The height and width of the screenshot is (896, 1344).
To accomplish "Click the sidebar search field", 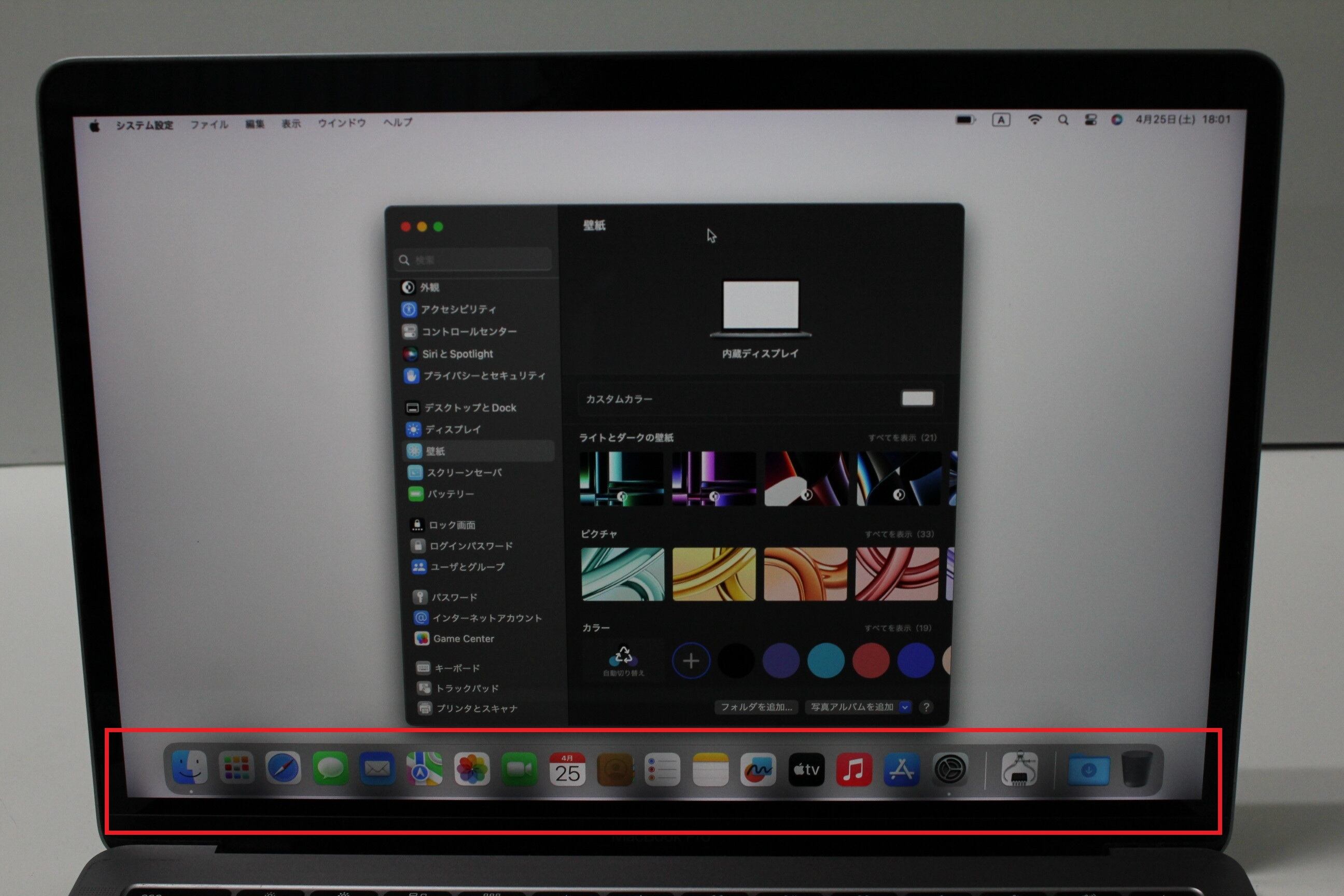I will 473,260.
